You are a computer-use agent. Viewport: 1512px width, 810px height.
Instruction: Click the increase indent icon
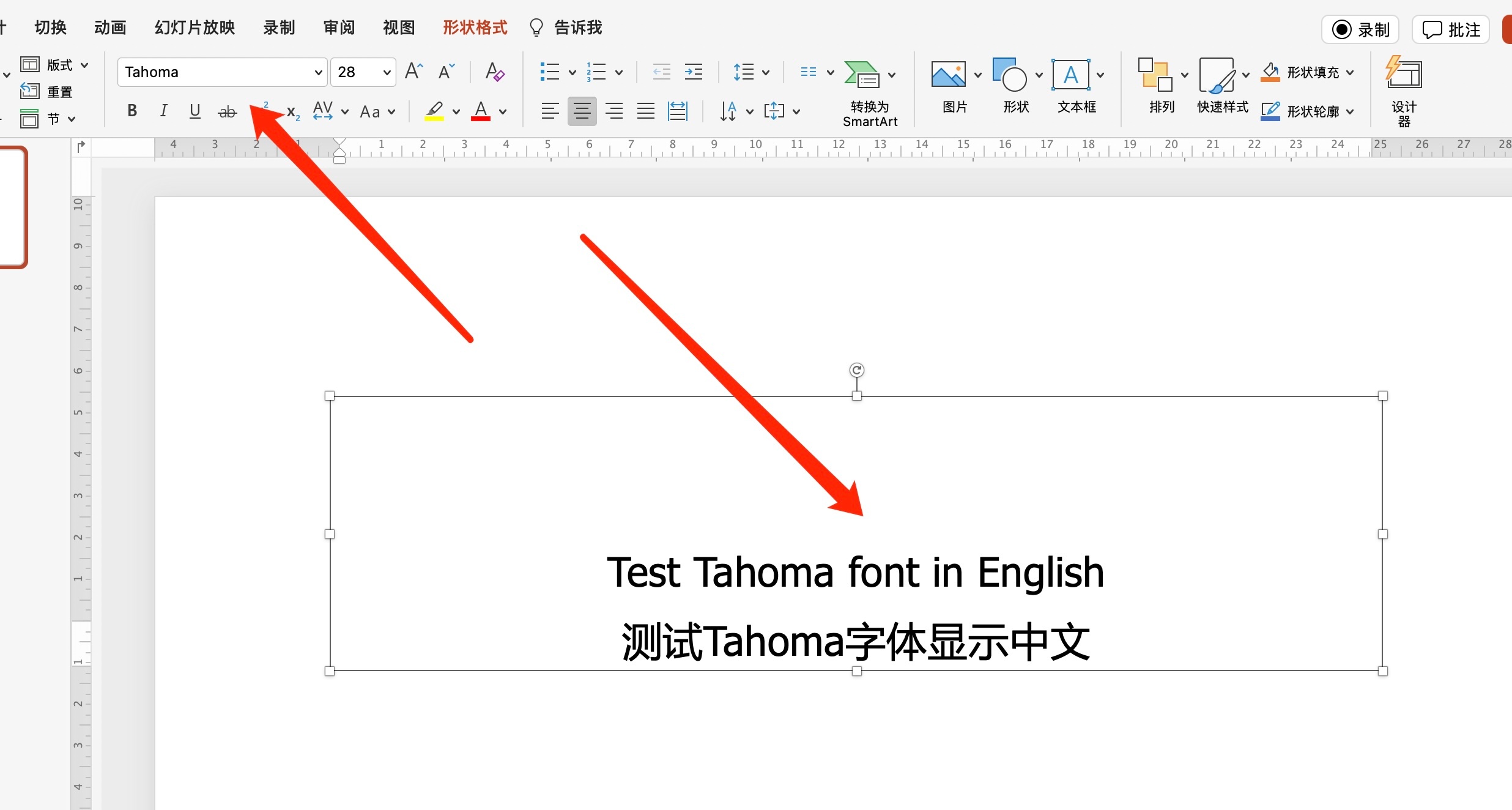[x=693, y=72]
